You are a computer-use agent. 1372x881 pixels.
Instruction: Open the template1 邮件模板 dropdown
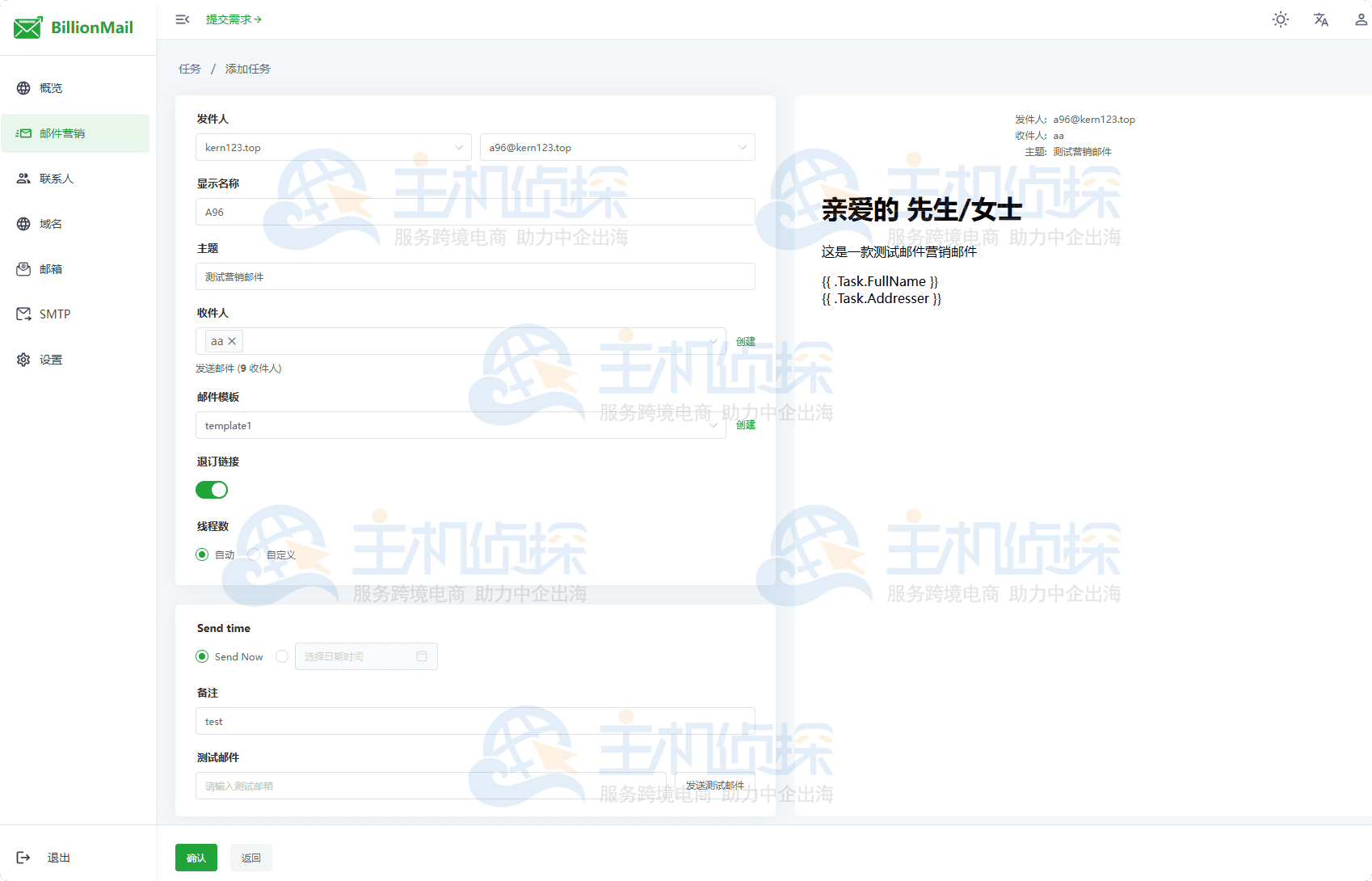(461, 425)
